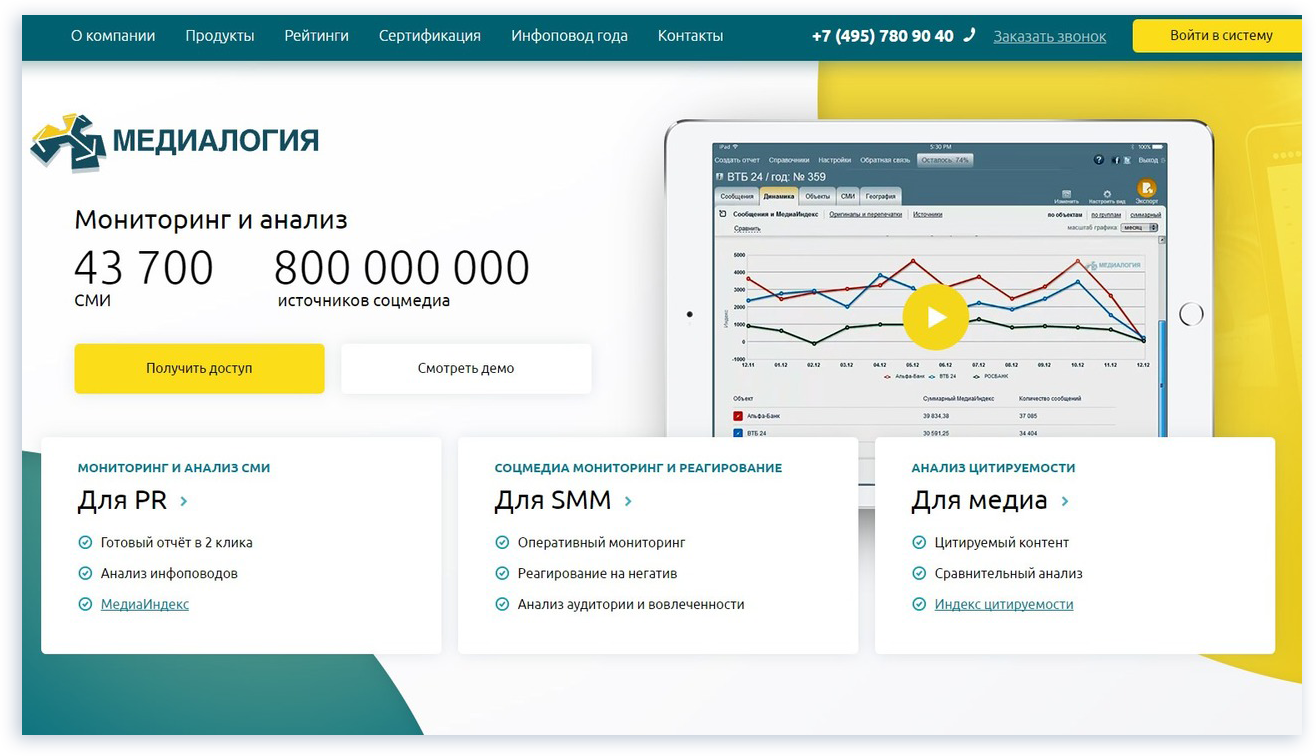Click the tablet screen vertical scrollbar
This screenshot has height=756, width=1316.
pos(1161,380)
